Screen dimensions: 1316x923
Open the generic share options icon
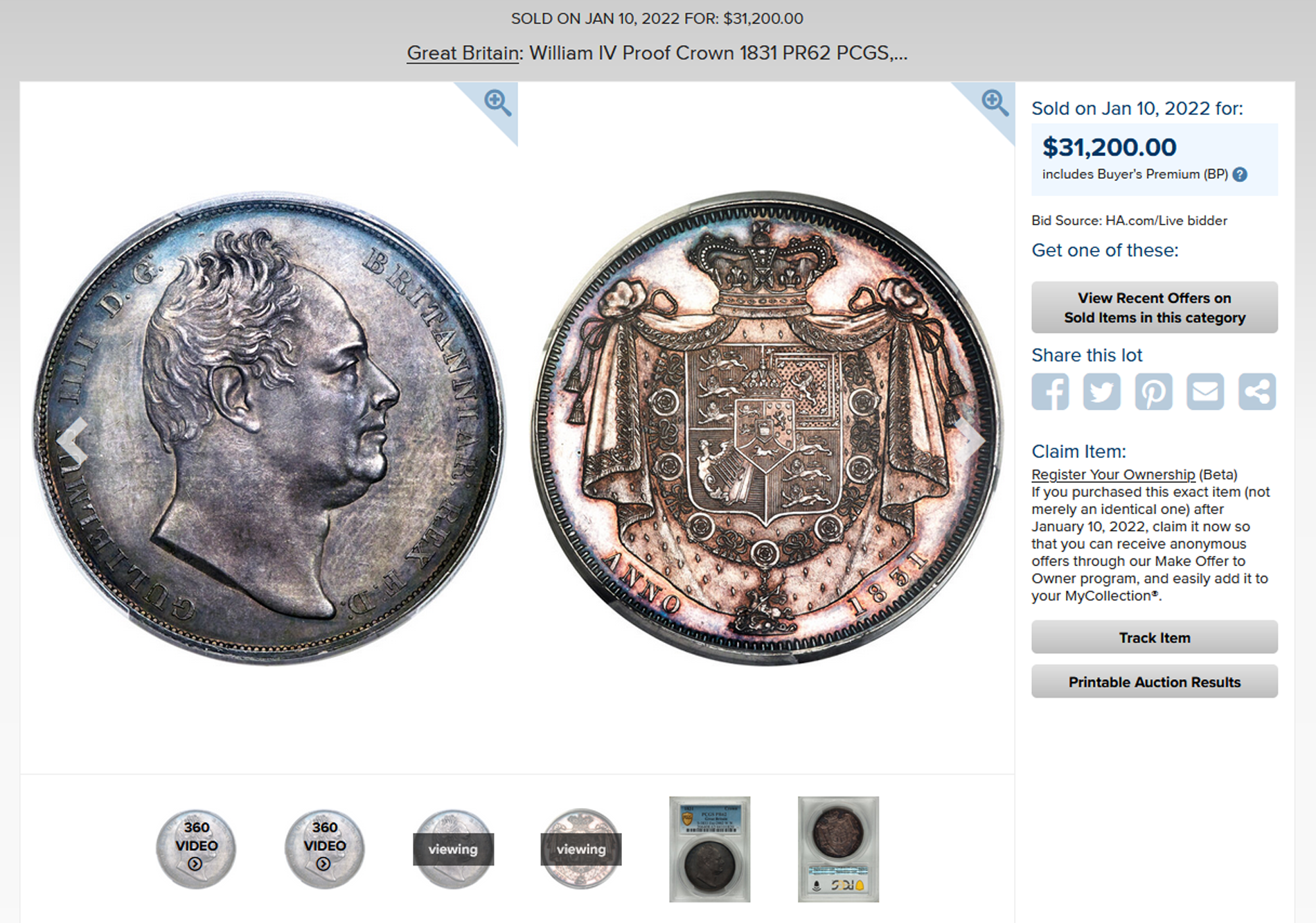1257,392
